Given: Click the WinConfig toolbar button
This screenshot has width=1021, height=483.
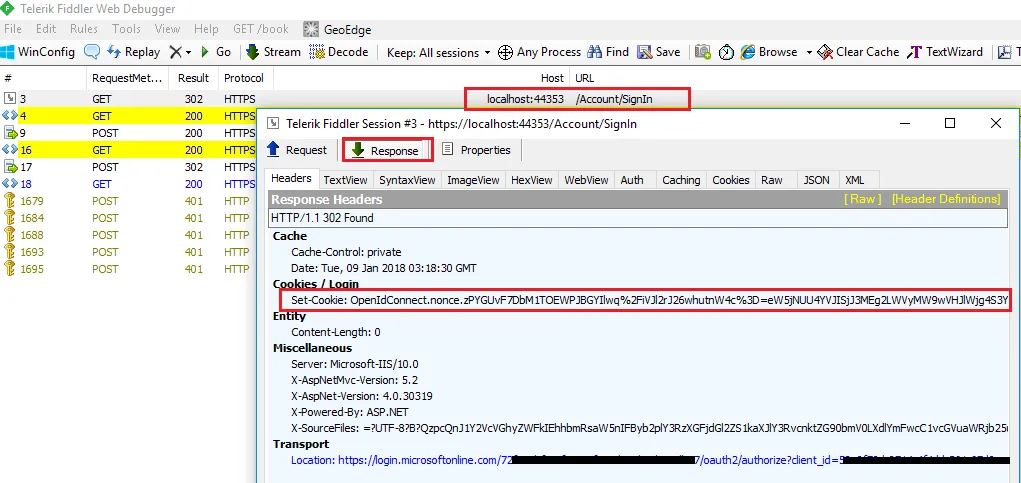Looking at the screenshot, I should point(38,52).
